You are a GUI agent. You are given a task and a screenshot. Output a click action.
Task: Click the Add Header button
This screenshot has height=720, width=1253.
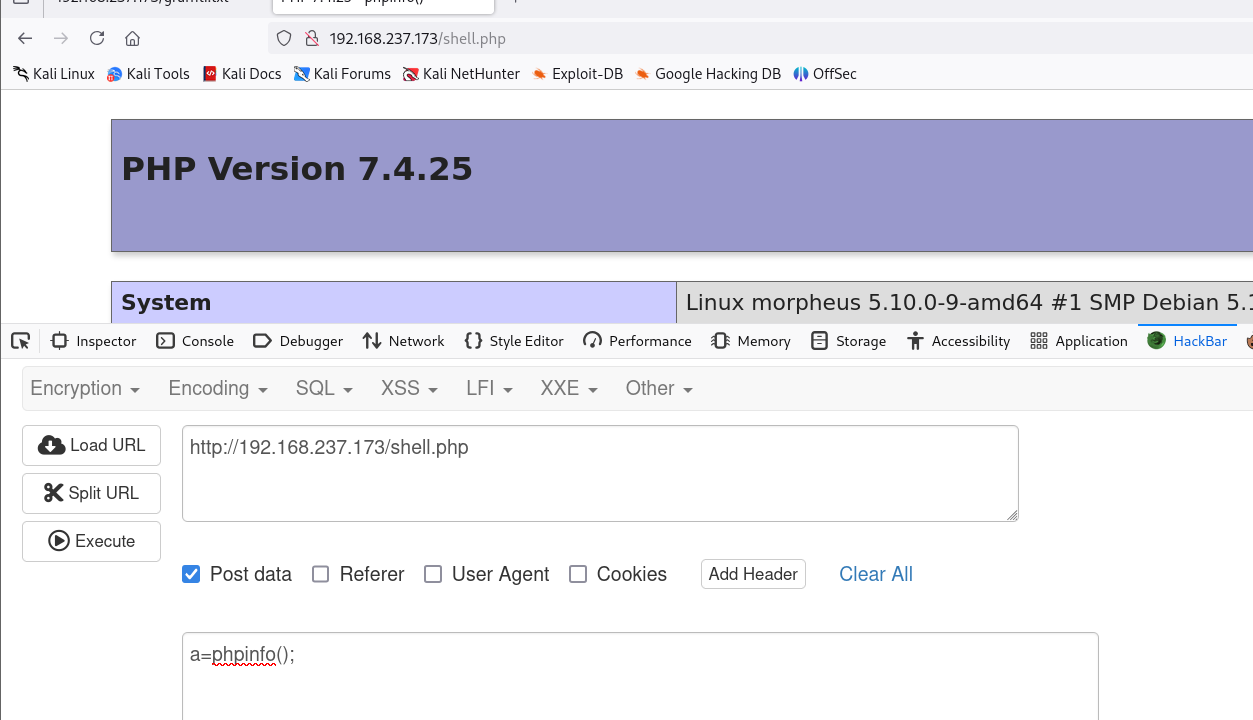click(753, 574)
